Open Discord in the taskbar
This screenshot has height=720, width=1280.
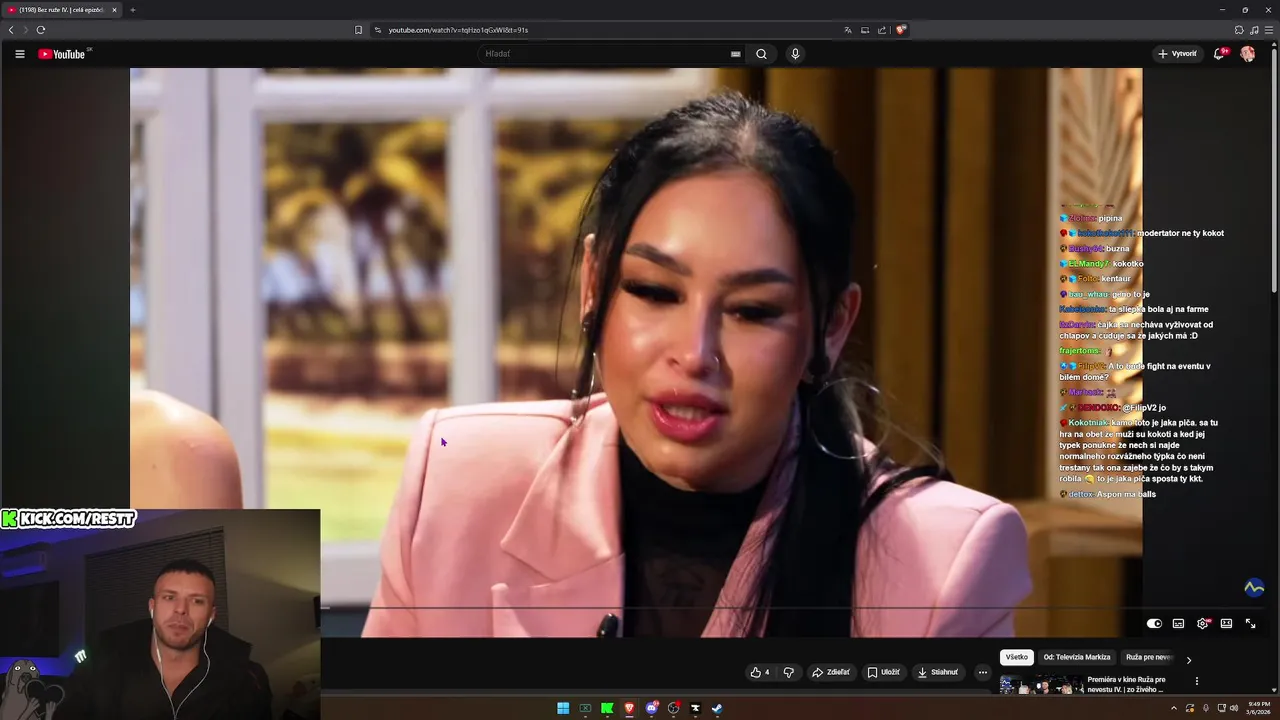coord(652,708)
